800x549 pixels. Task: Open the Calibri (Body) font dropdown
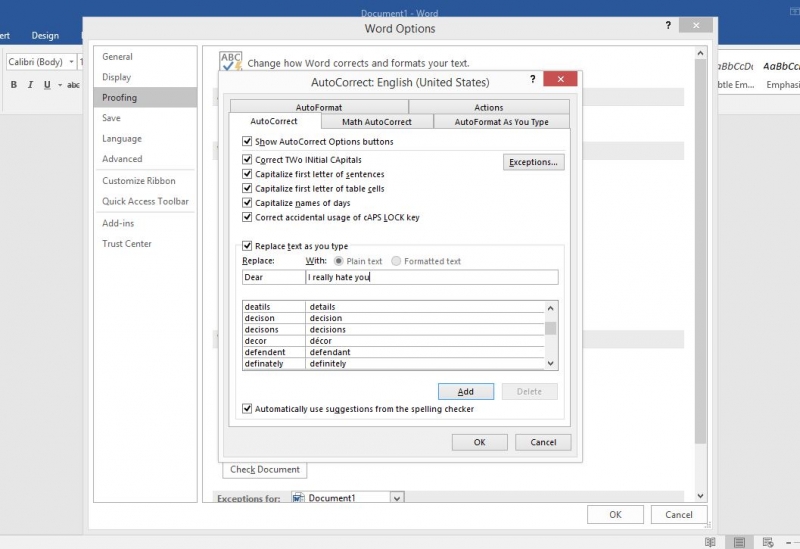click(71, 62)
